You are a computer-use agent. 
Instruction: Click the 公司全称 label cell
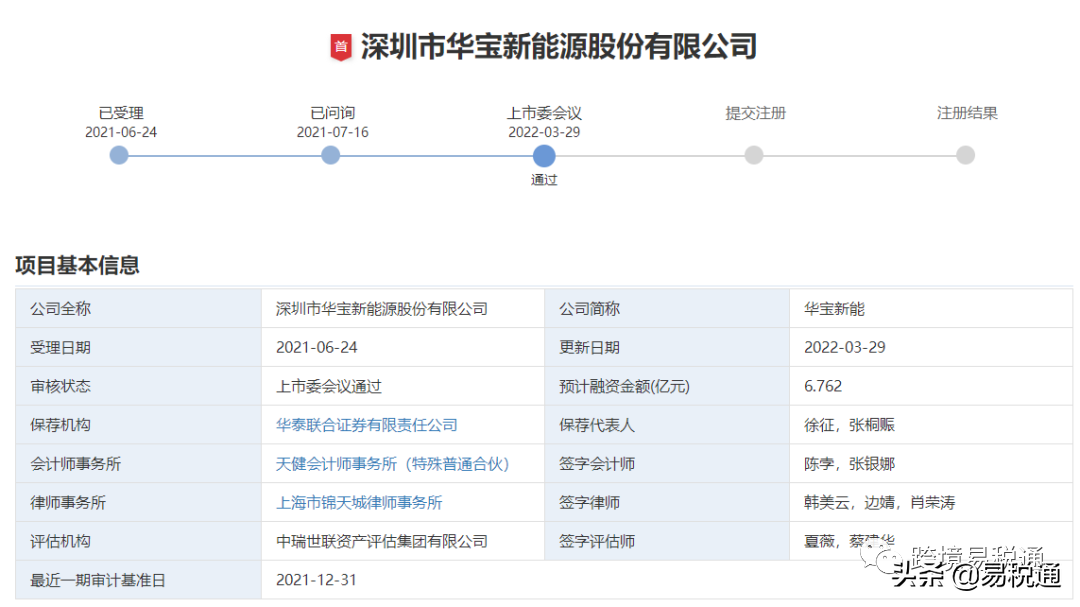138,309
